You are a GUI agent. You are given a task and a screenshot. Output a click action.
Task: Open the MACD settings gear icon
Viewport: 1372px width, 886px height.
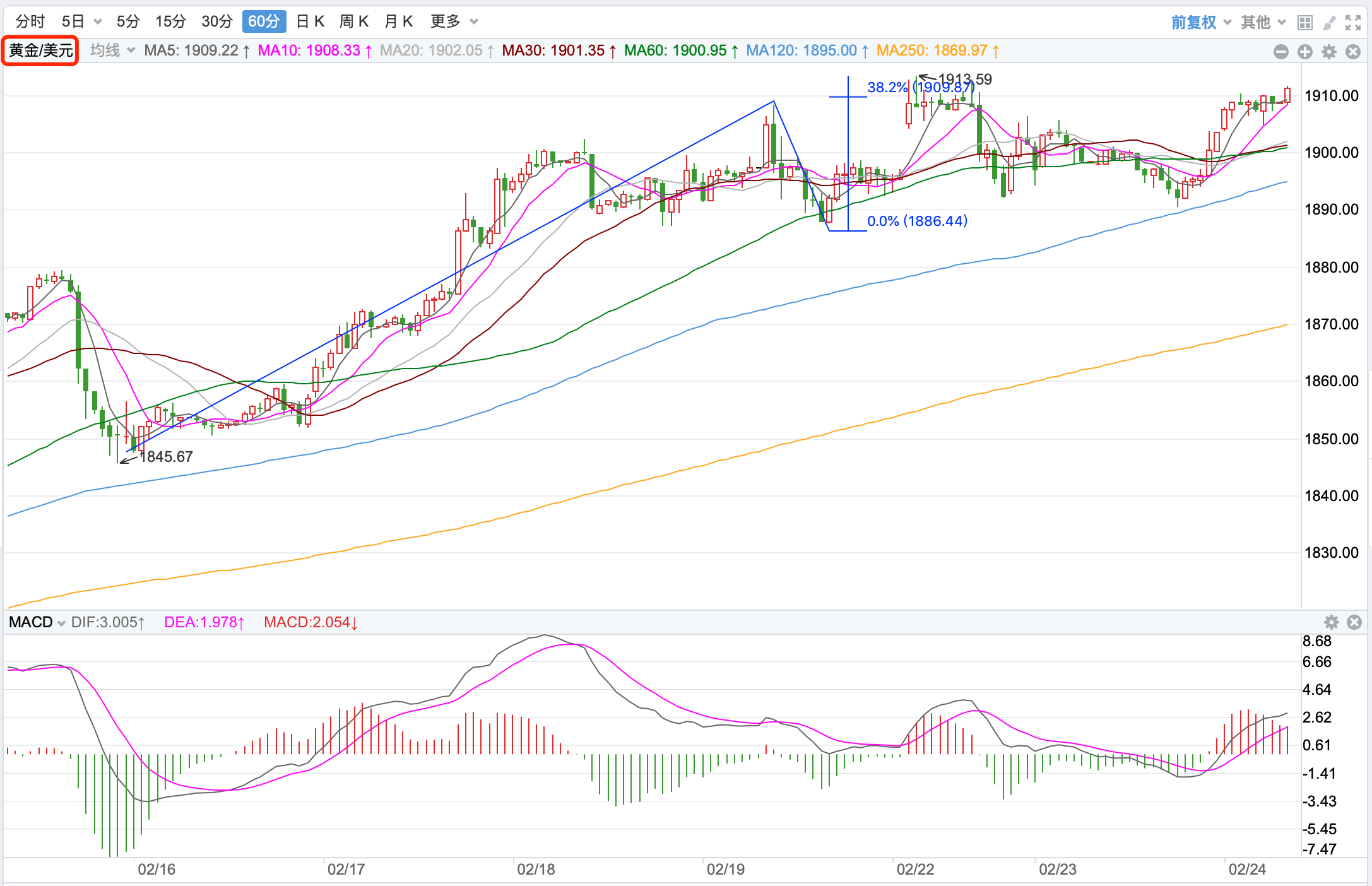[1332, 622]
